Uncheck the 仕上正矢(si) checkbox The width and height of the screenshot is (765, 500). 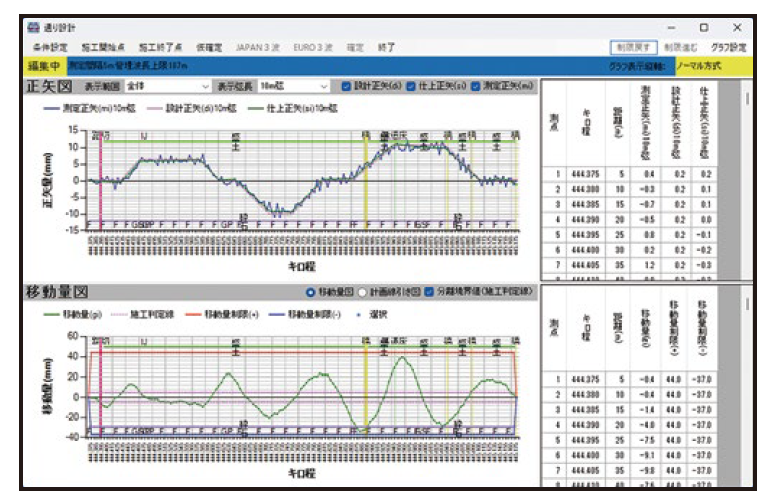coord(411,86)
